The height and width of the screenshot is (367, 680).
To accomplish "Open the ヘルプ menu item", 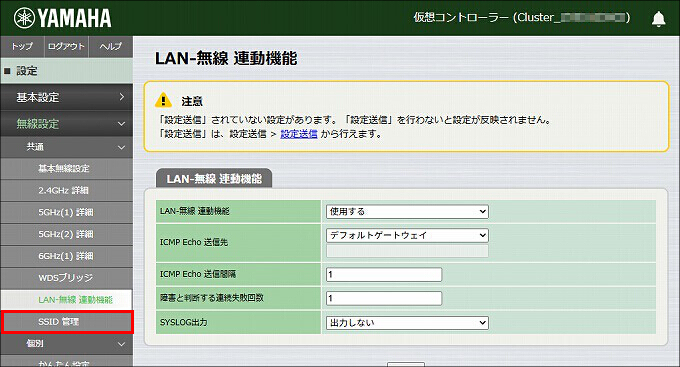I will (111, 46).
